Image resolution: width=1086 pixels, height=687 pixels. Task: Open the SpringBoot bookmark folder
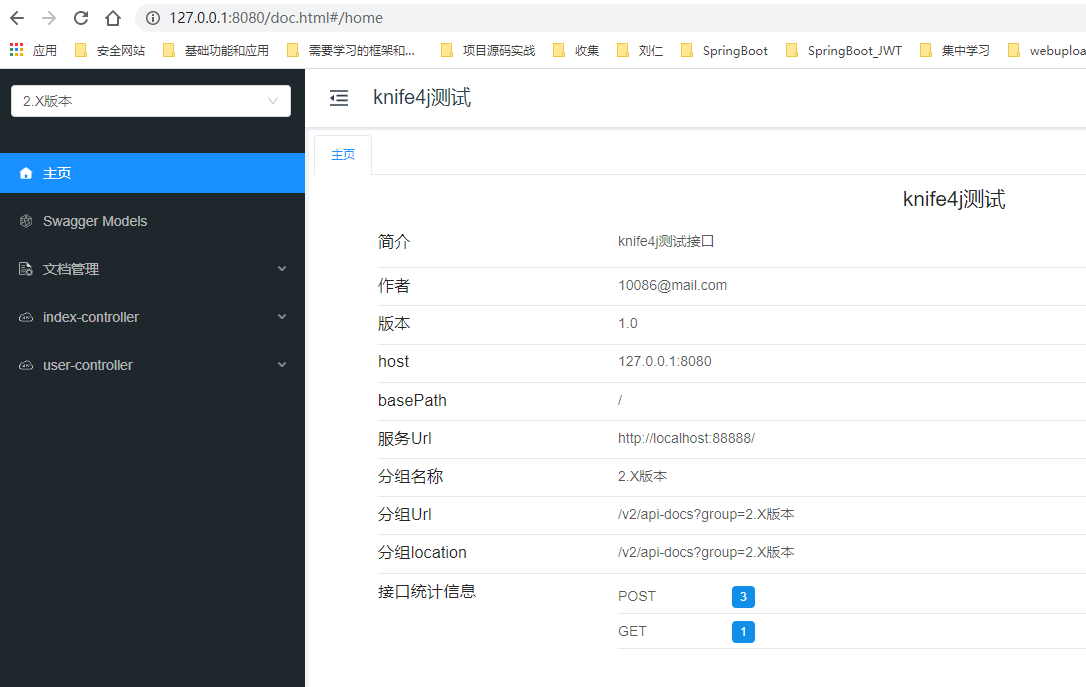click(724, 51)
